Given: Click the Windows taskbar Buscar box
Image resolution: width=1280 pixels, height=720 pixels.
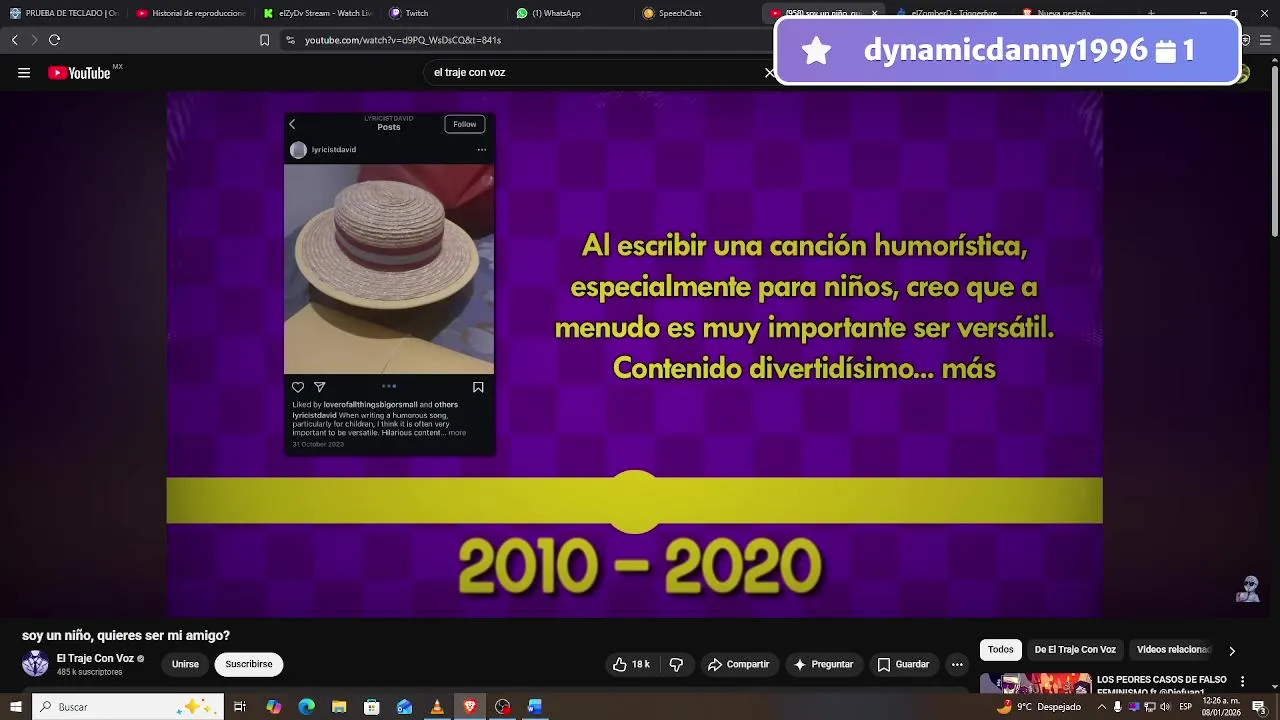Looking at the screenshot, I should [x=128, y=707].
